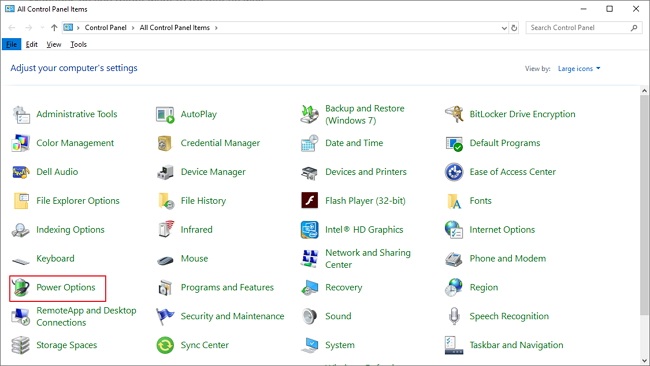Open the Device Manager icon
The width and height of the screenshot is (650, 366).
coord(165,172)
